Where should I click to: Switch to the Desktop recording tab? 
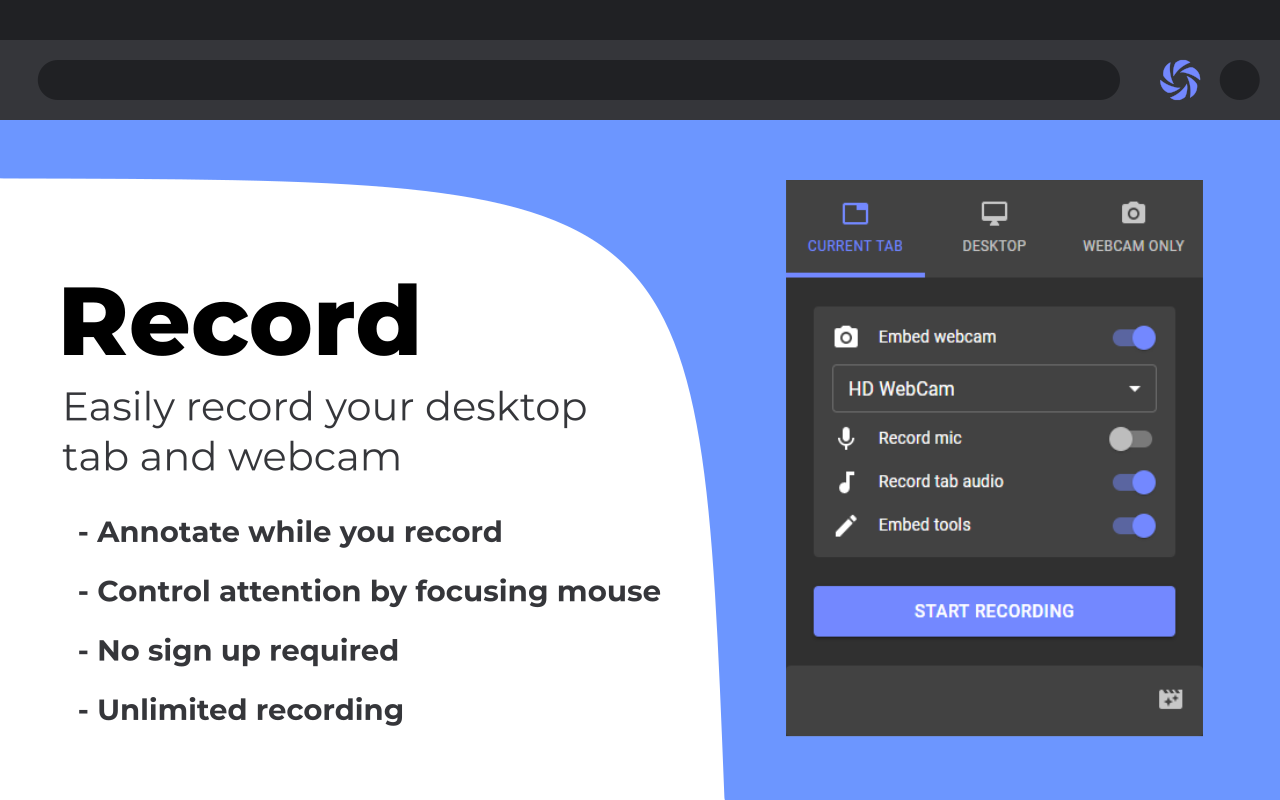coord(994,228)
